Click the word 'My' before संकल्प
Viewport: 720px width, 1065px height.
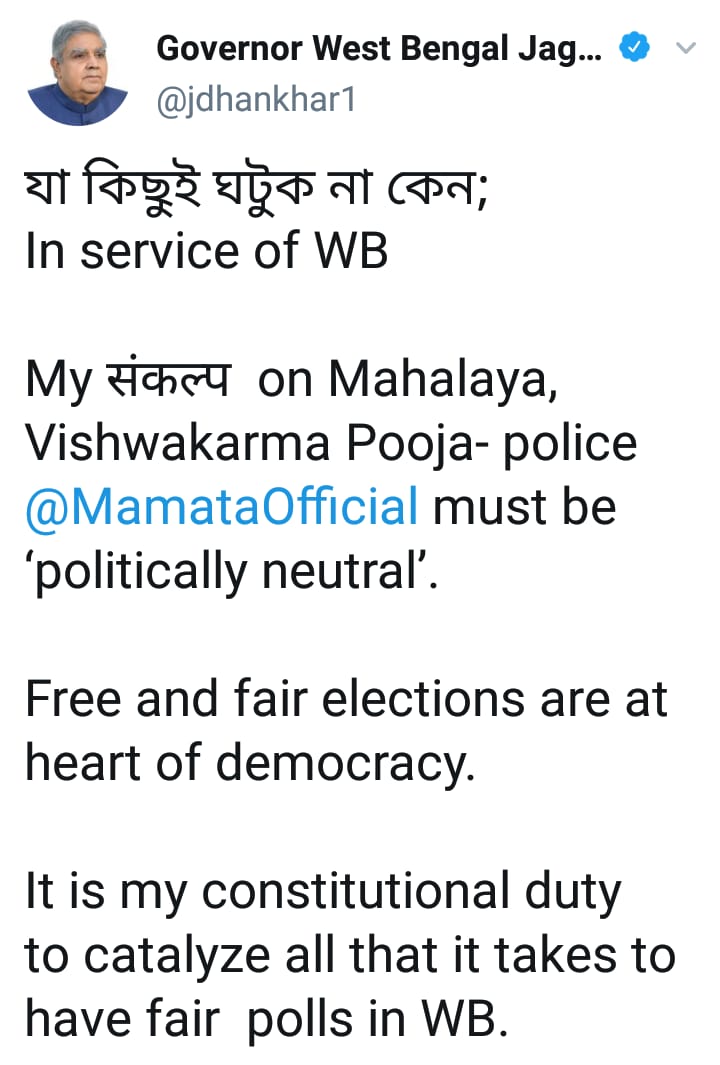(x=58, y=379)
